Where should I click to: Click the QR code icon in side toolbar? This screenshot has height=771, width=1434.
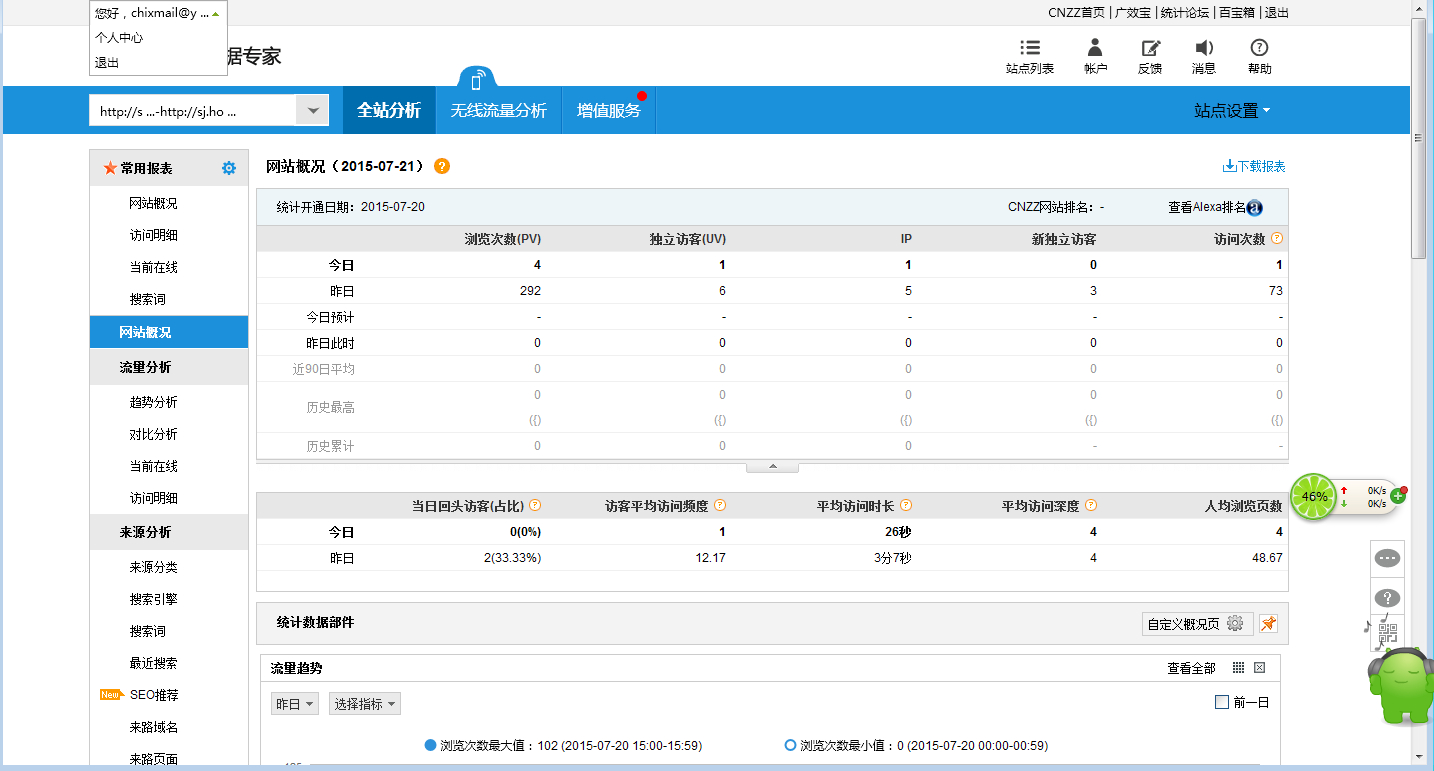coord(1387,632)
